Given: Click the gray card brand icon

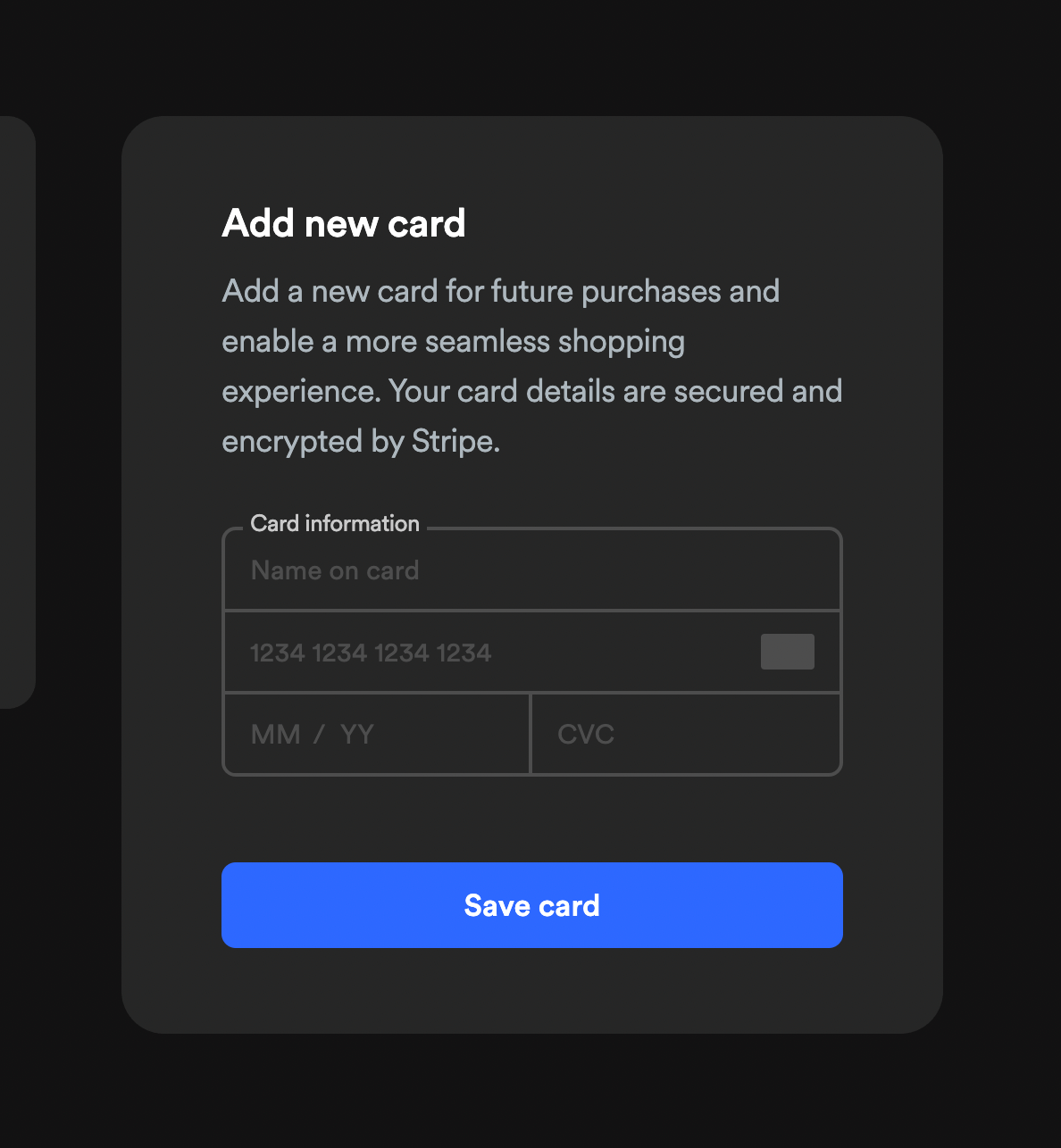Looking at the screenshot, I should (787, 652).
